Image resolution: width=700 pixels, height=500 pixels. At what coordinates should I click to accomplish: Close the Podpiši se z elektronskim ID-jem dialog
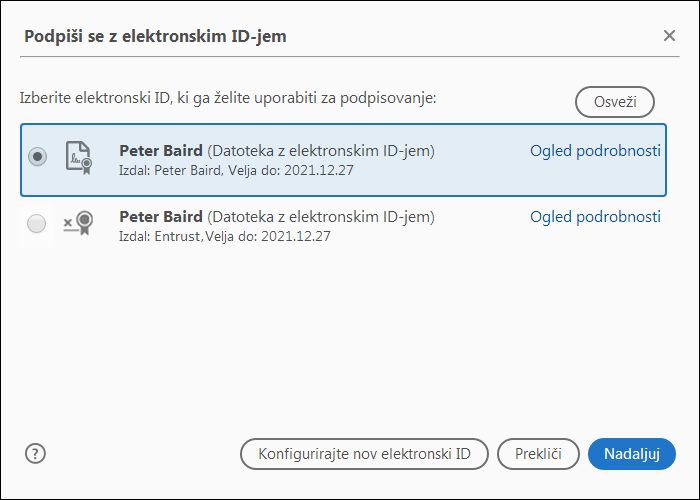tap(669, 36)
